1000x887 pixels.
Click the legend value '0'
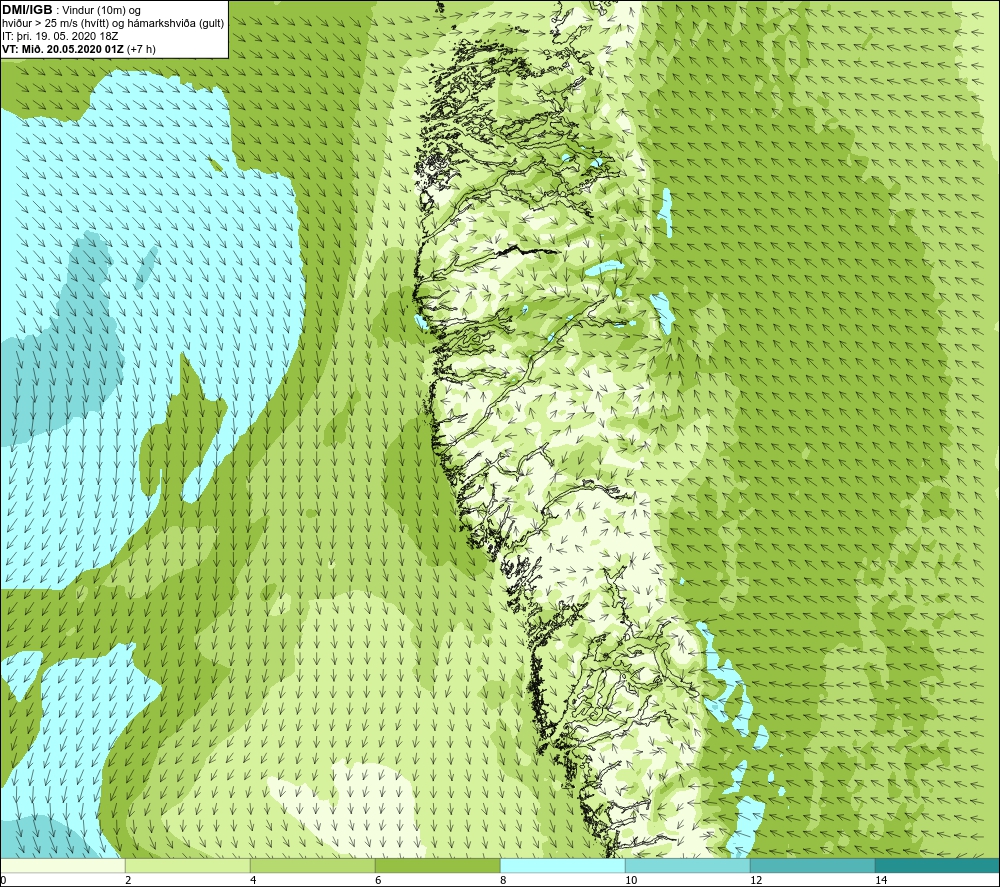click(x=3, y=880)
